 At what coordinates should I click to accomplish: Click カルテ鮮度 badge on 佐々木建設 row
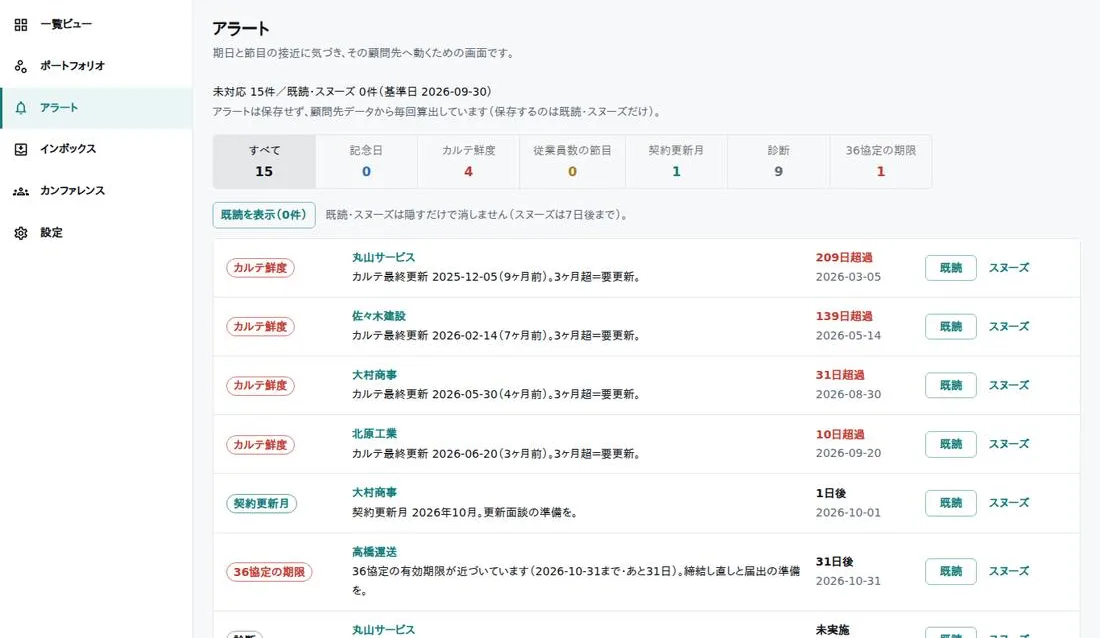pyautogui.click(x=260, y=327)
